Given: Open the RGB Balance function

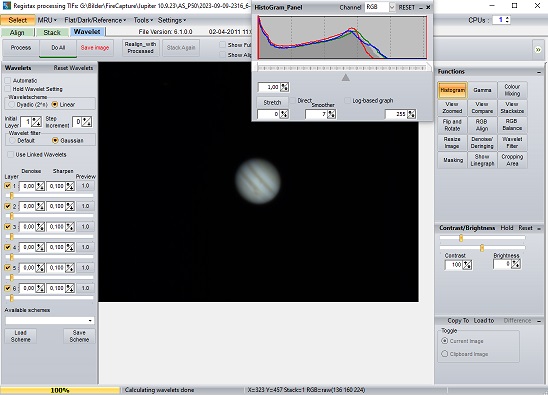Looking at the screenshot, I should pos(512,125).
